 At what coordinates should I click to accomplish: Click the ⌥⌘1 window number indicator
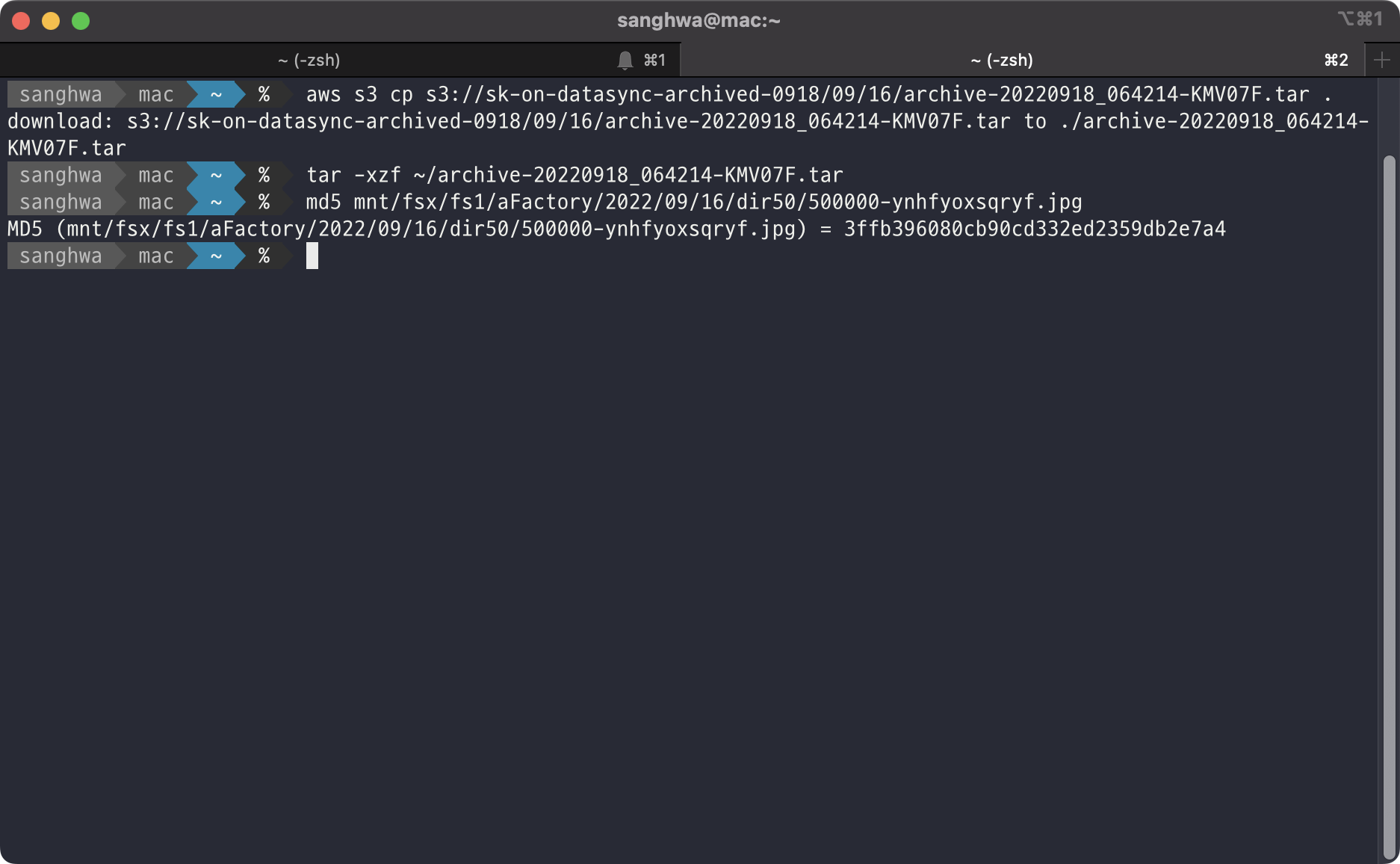click(1360, 19)
